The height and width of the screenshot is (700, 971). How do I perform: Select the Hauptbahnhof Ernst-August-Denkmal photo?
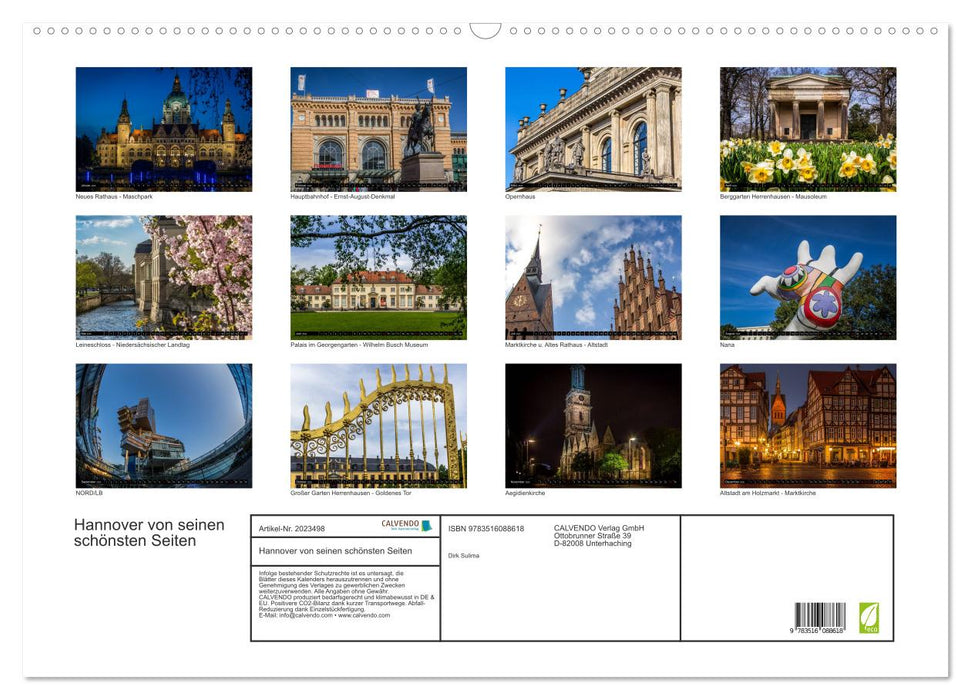(378, 129)
